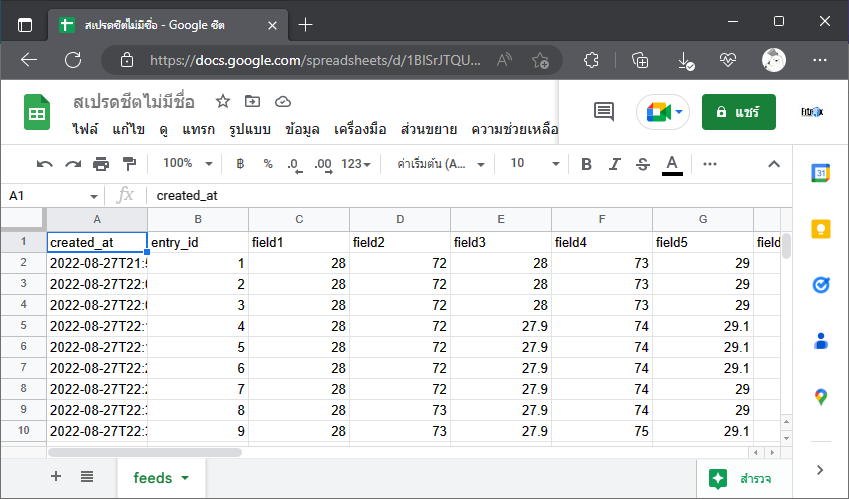This screenshot has width=849, height=499.
Task: Check cloud save status icon
Action: 283,101
